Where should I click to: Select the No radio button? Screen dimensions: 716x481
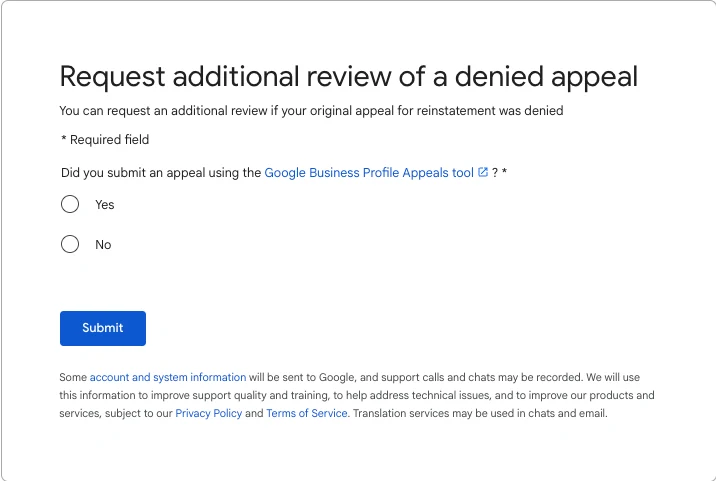point(70,244)
